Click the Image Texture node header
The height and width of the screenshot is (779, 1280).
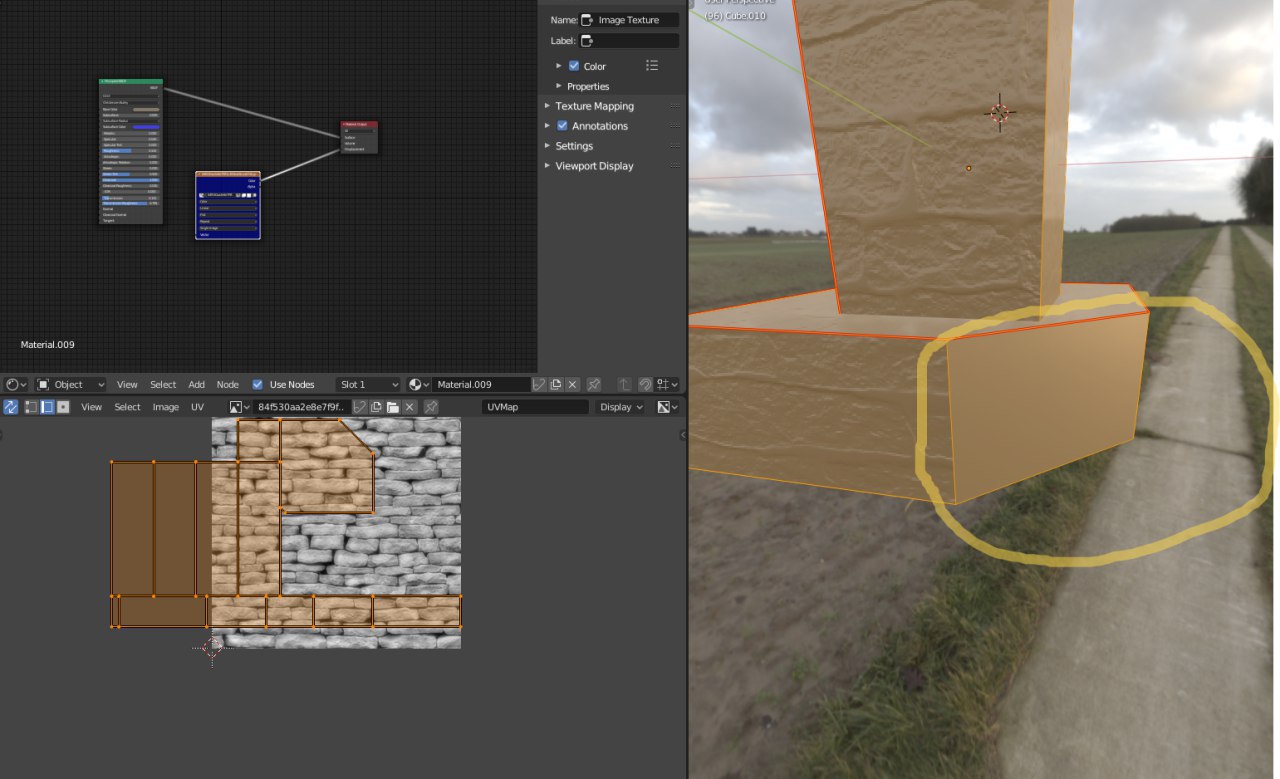click(x=228, y=174)
